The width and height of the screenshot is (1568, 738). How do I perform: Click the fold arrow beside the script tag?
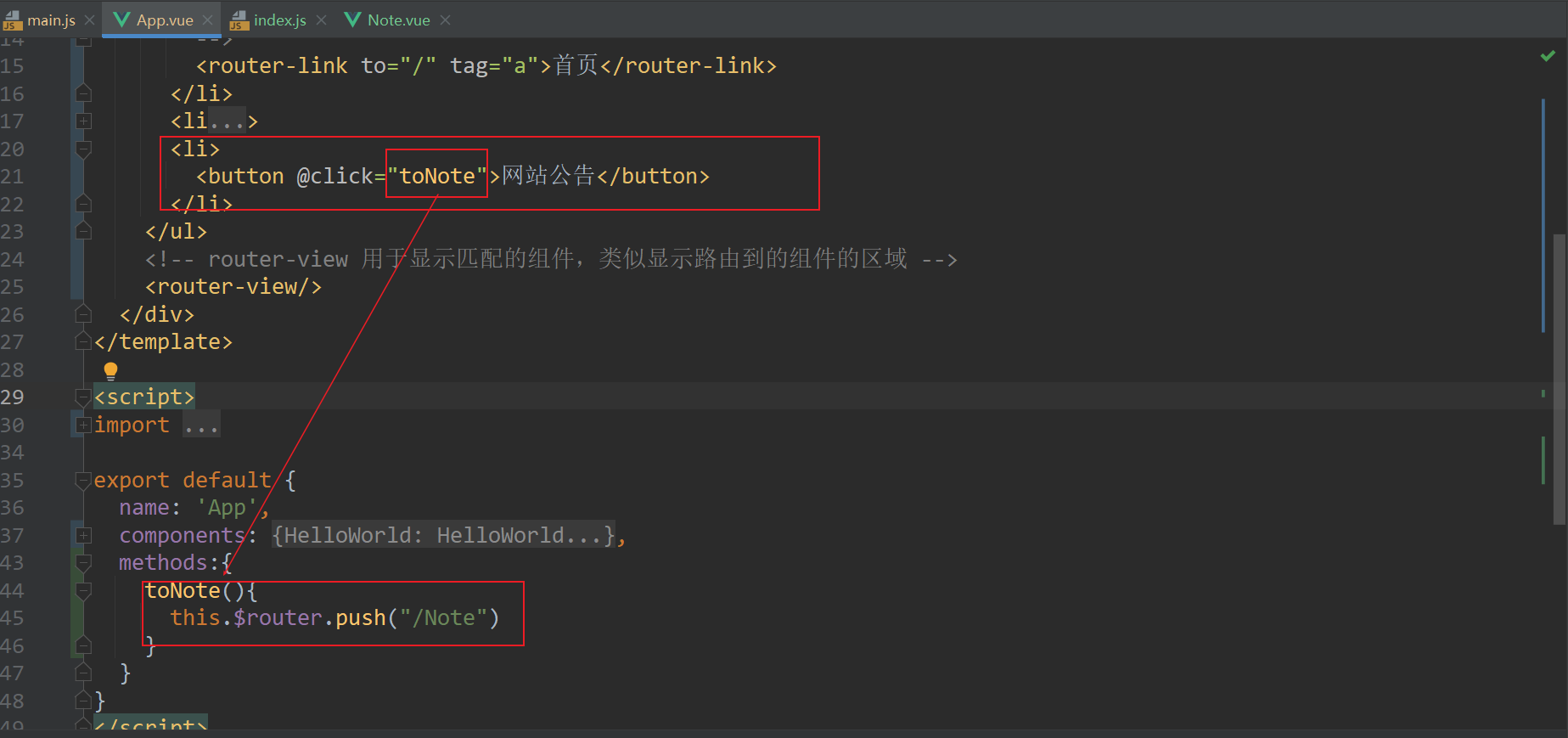(82, 397)
